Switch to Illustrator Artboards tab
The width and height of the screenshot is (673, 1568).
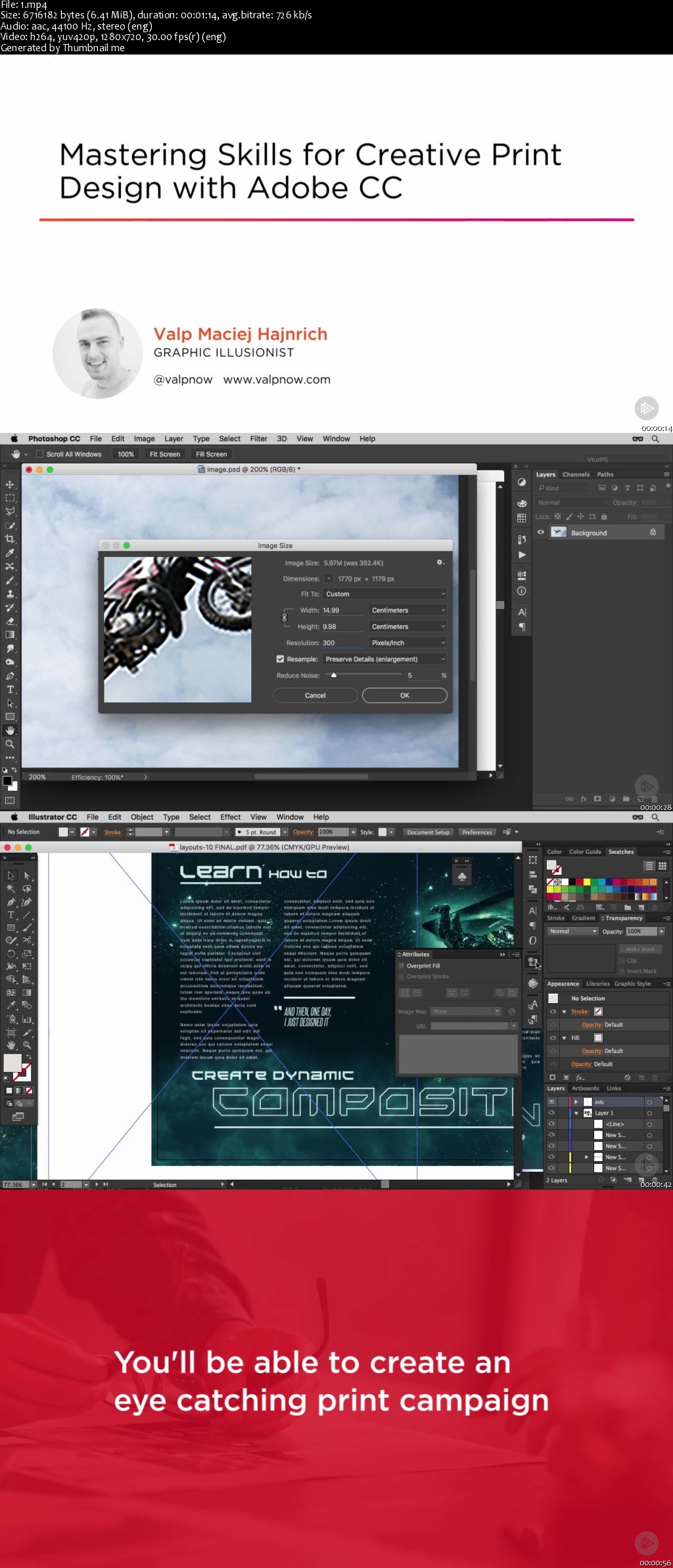click(x=585, y=1088)
